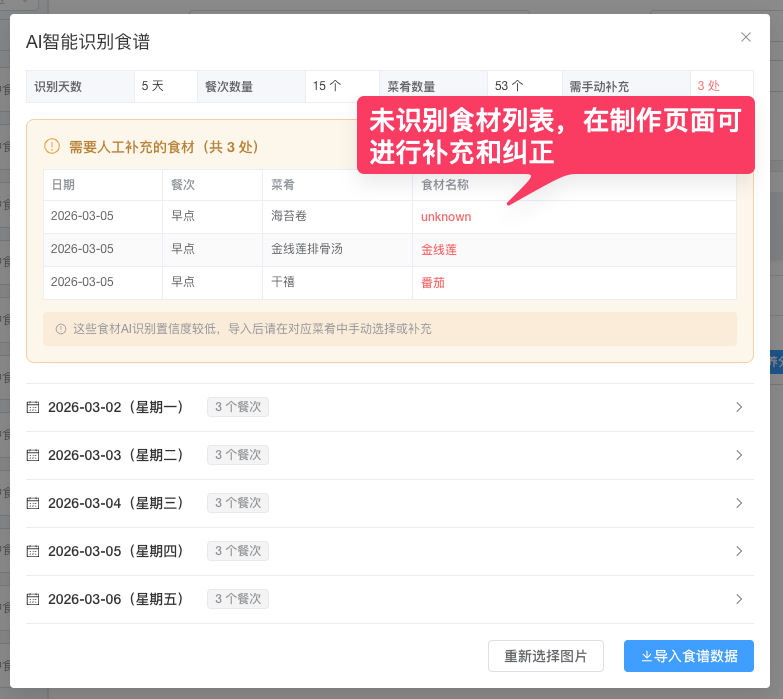Click the 2026-03-03 (星期二) date label

[116, 455]
